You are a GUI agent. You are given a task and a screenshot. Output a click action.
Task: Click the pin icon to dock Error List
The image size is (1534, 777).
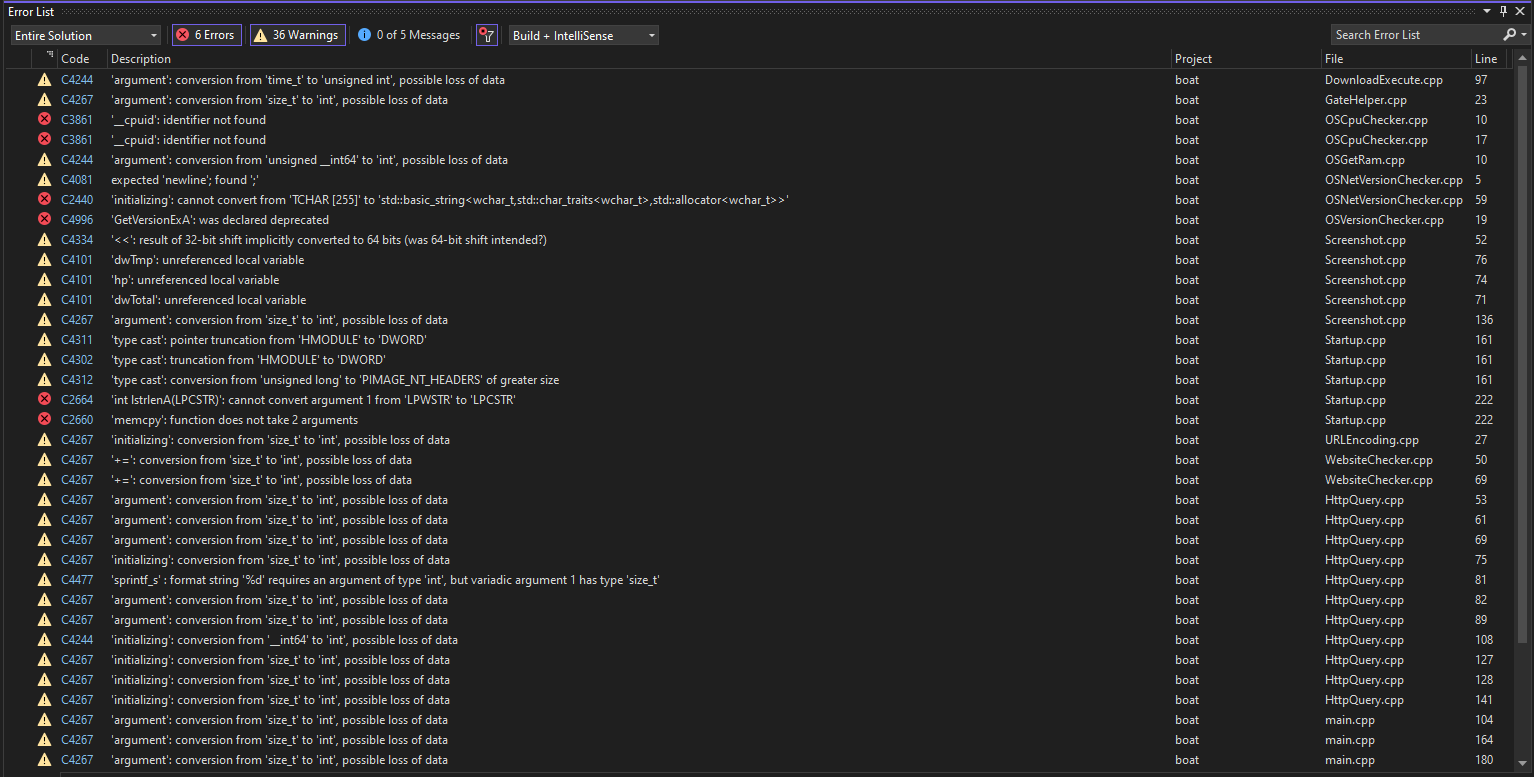[1503, 11]
